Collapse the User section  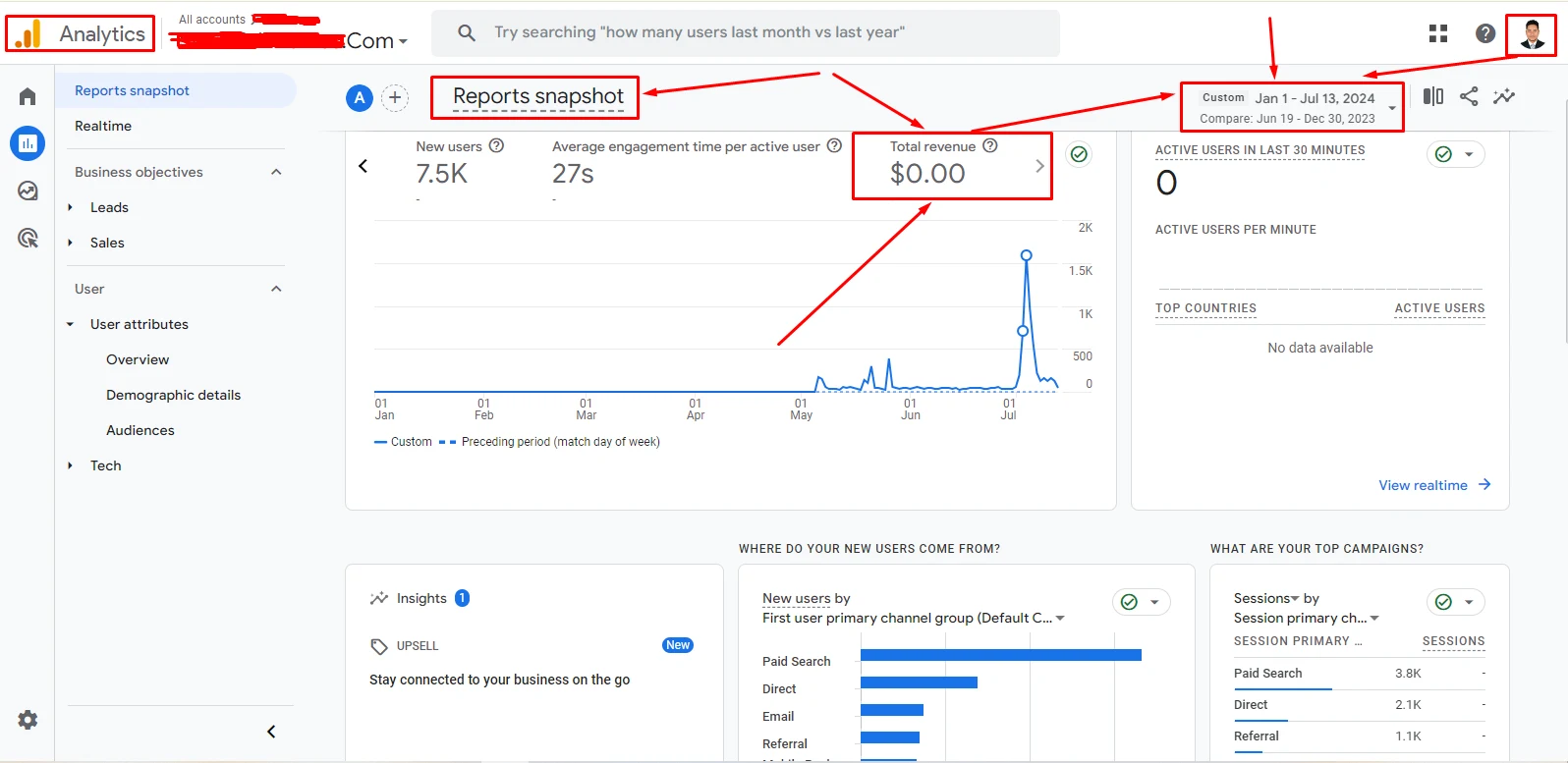coord(276,289)
